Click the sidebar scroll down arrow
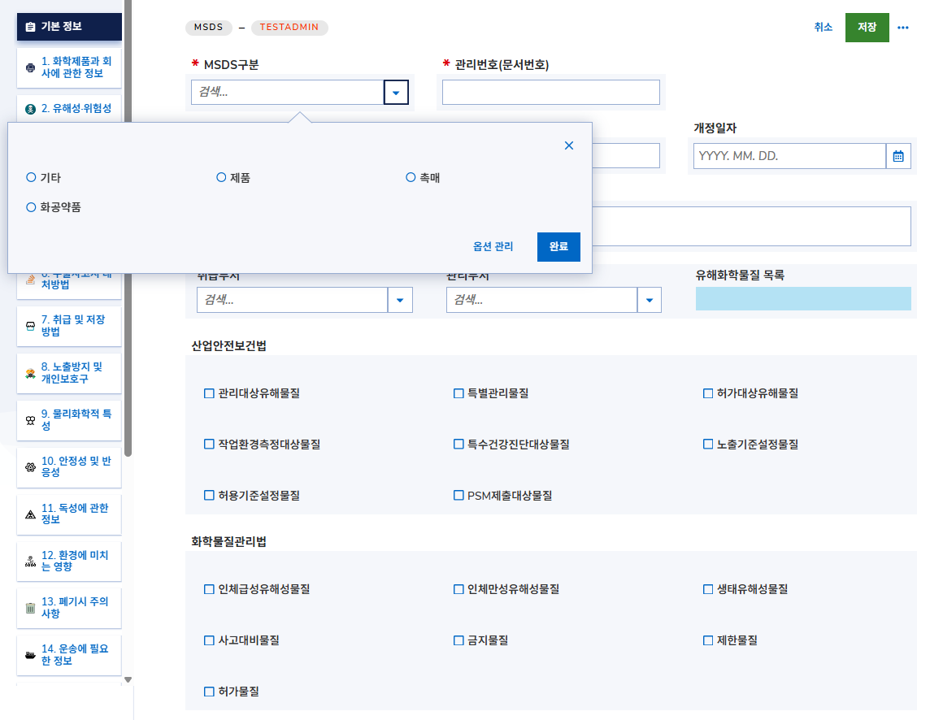Viewport: 930px width, 720px height. pos(128,680)
